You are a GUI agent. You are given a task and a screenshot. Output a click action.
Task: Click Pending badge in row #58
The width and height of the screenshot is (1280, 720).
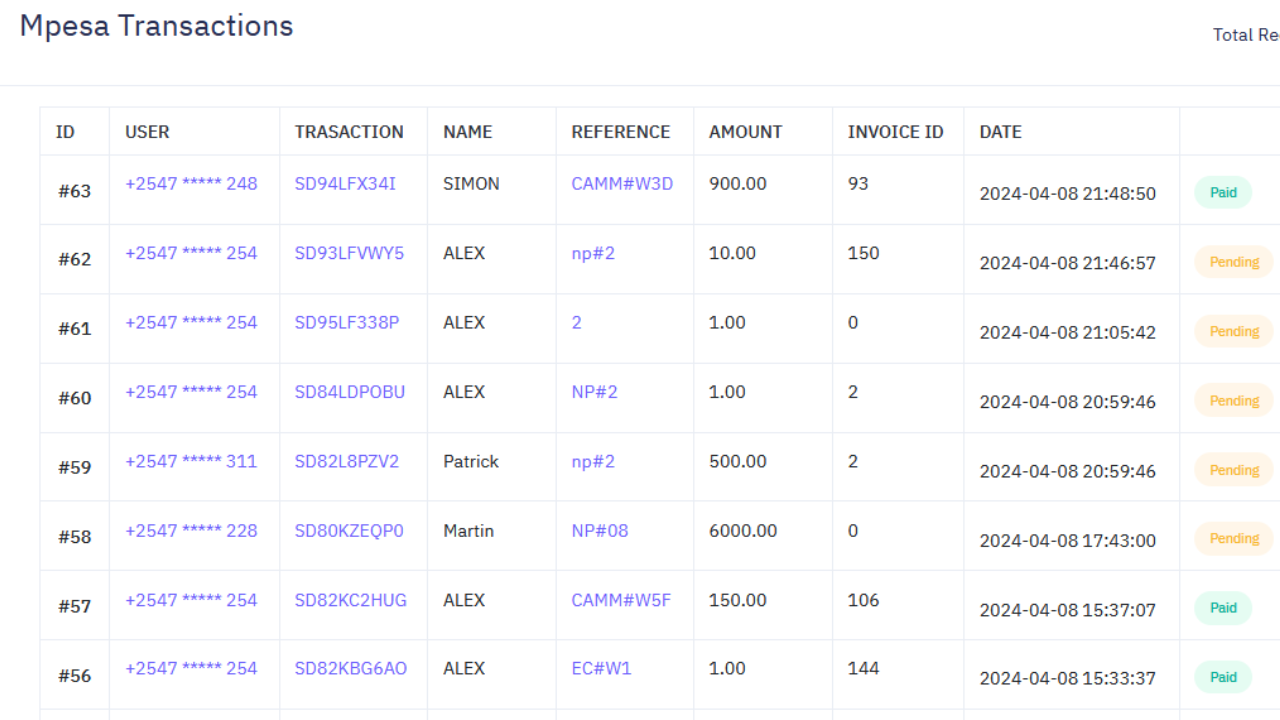pos(1234,538)
